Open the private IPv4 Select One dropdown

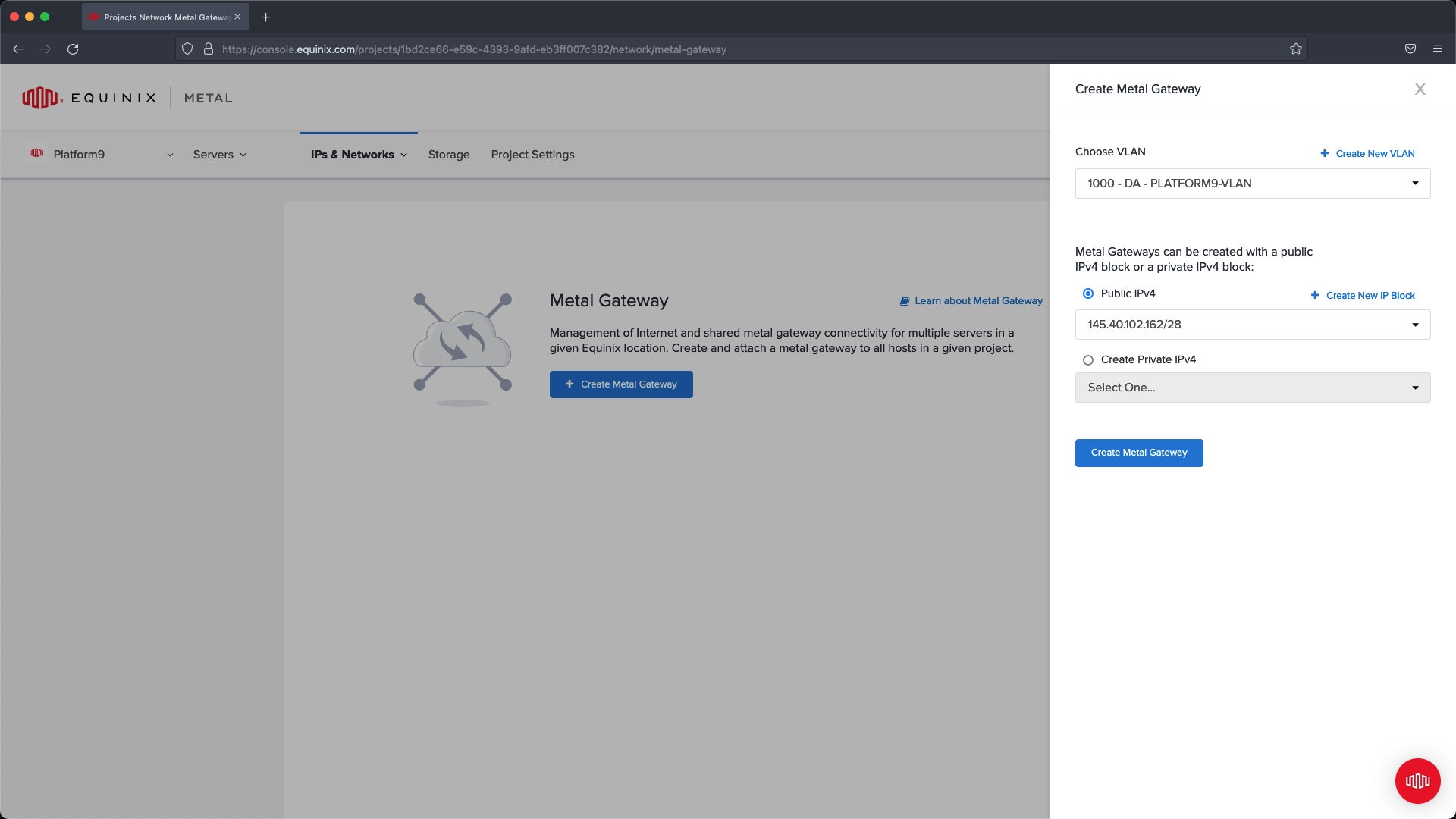[1252, 388]
